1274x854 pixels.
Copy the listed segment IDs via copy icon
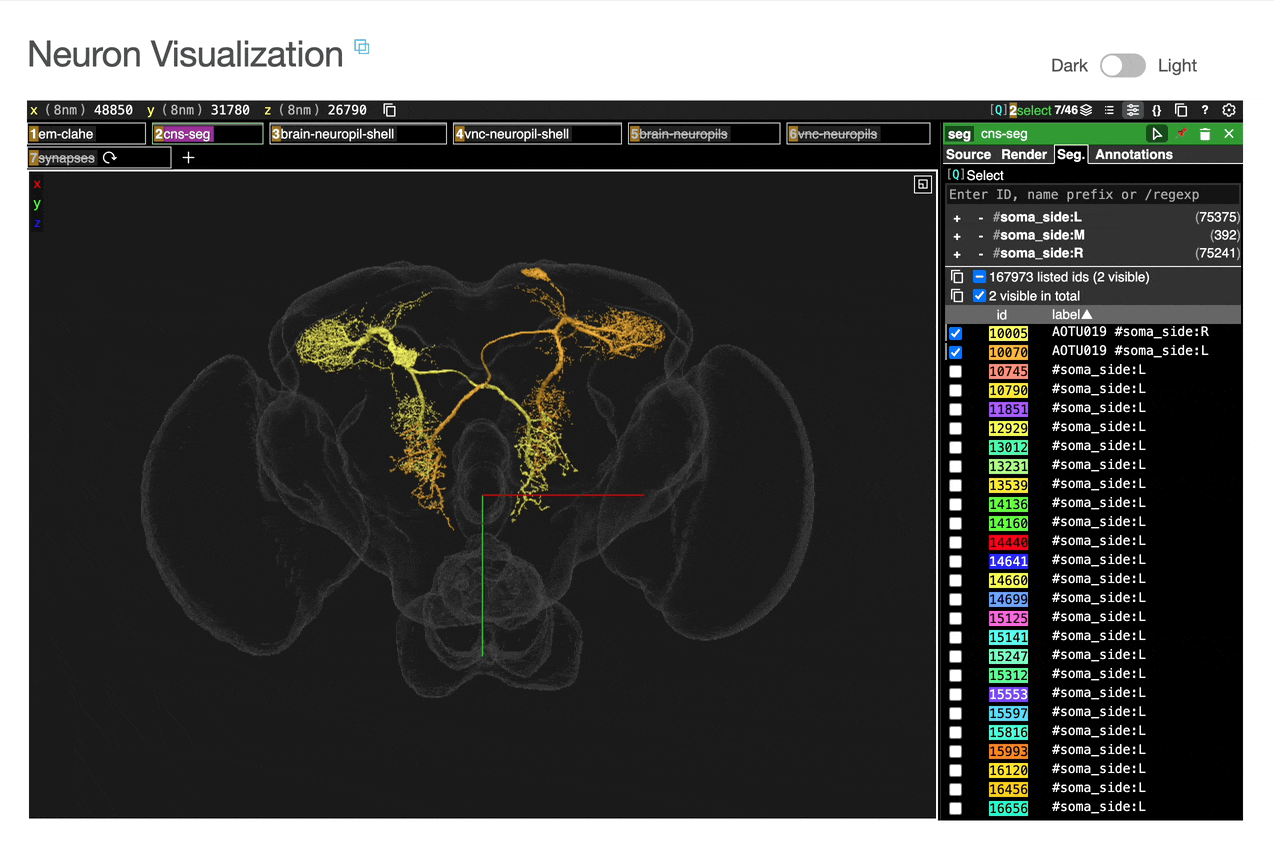coord(957,277)
